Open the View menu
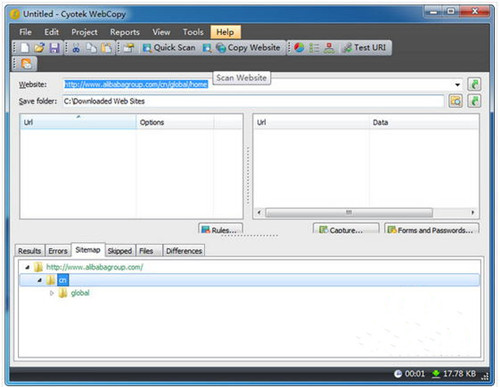Image resolution: width=500 pixels, height=387 pixels. 161,32
